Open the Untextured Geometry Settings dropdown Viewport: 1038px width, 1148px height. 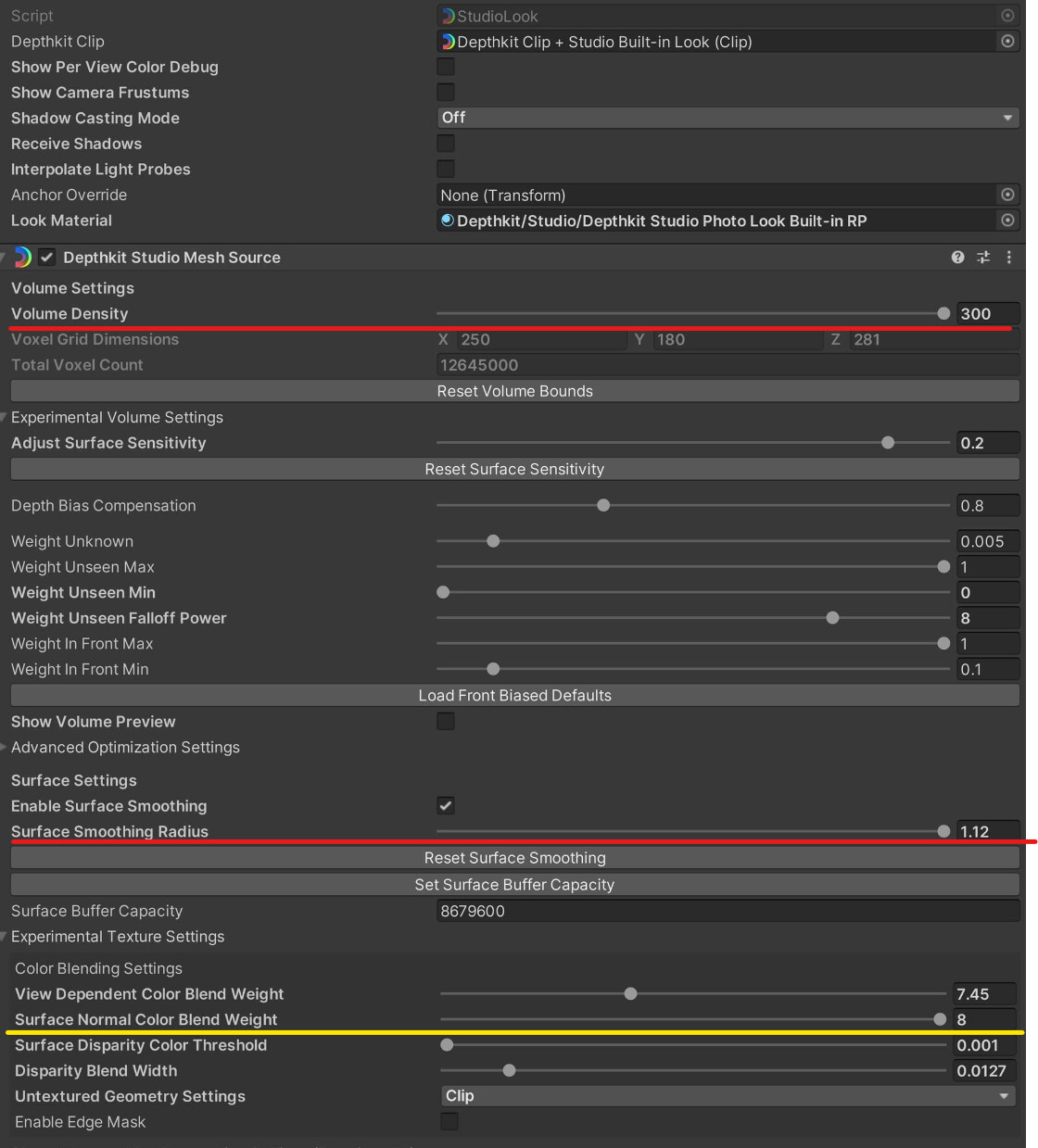tap(728, 1096)
